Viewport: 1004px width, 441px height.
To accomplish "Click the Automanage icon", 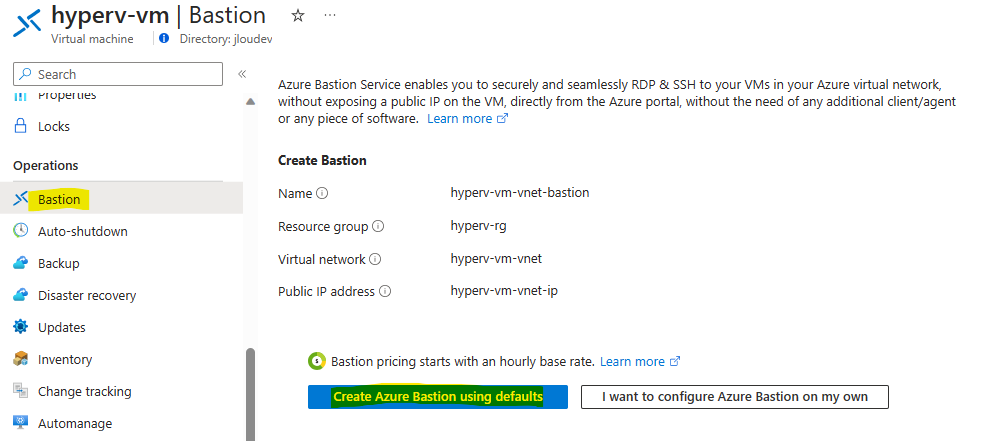I will [20, 422].
